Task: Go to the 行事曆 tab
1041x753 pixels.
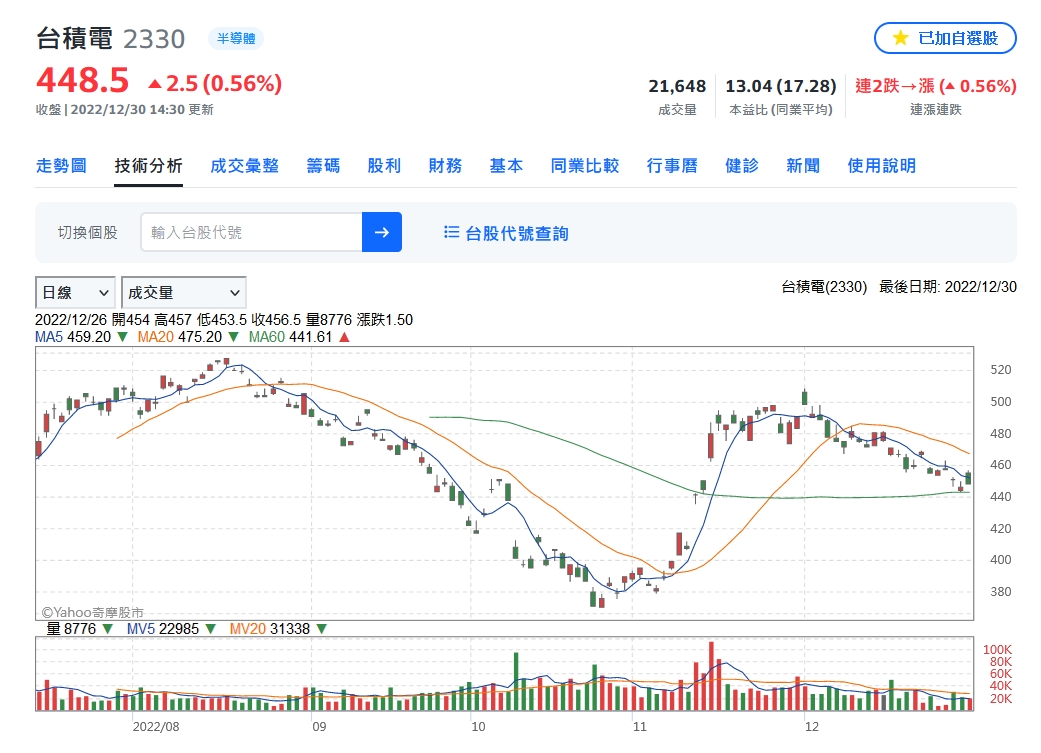Action: click(x=672, y=165)
